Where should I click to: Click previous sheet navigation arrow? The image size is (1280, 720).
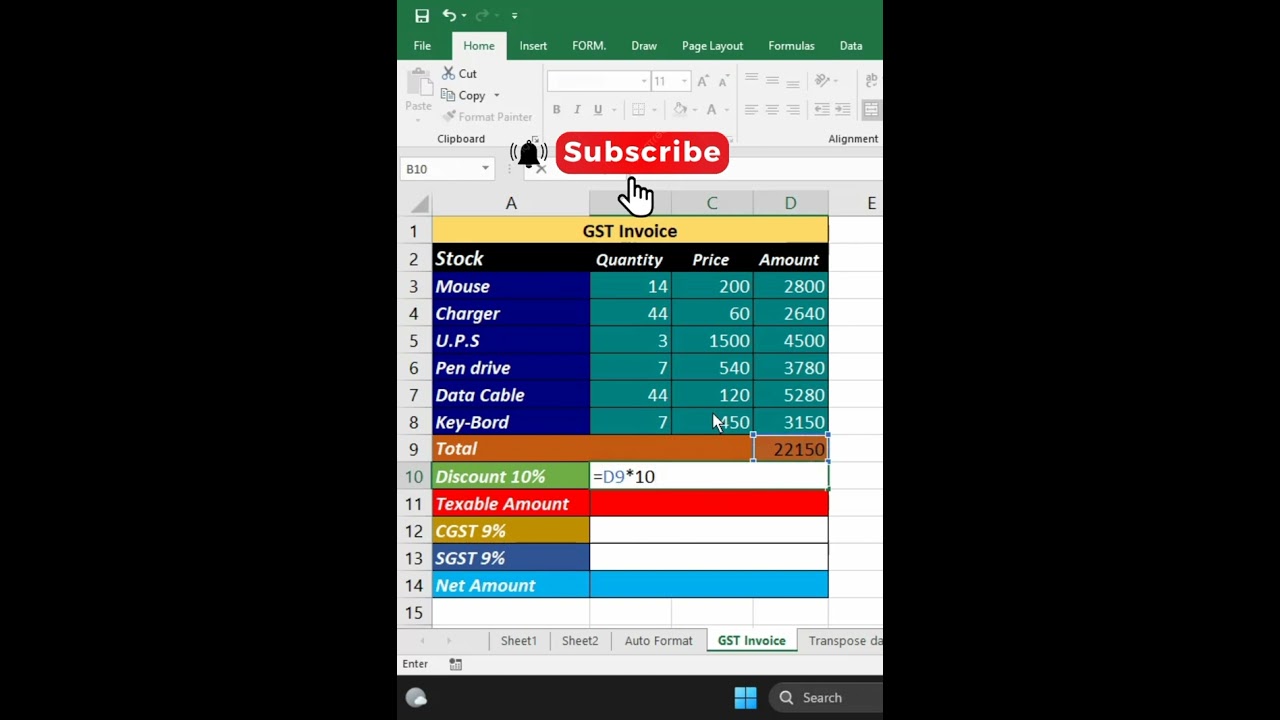tap(422, 641)
